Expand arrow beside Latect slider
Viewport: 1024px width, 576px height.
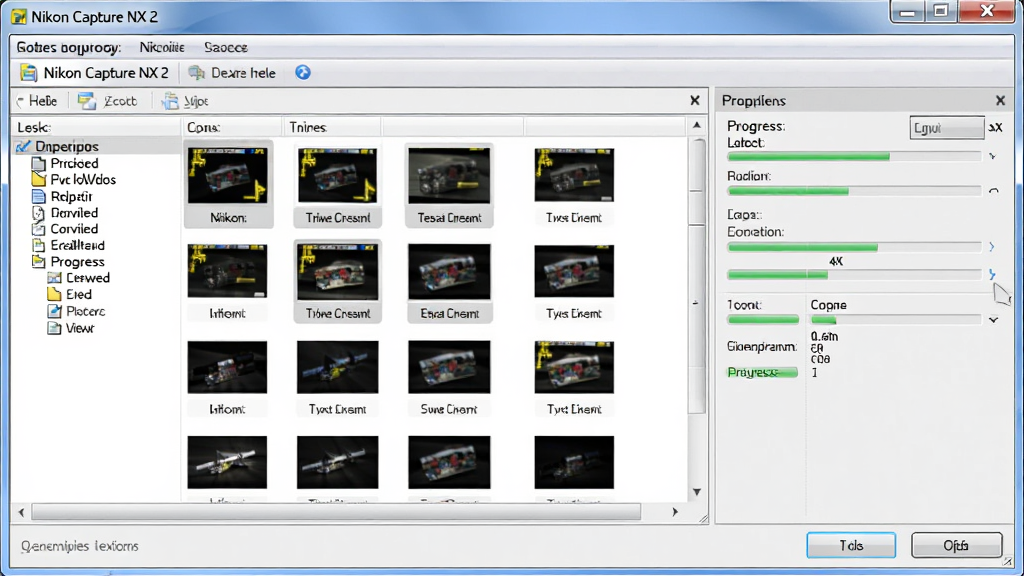pos(993,157)
